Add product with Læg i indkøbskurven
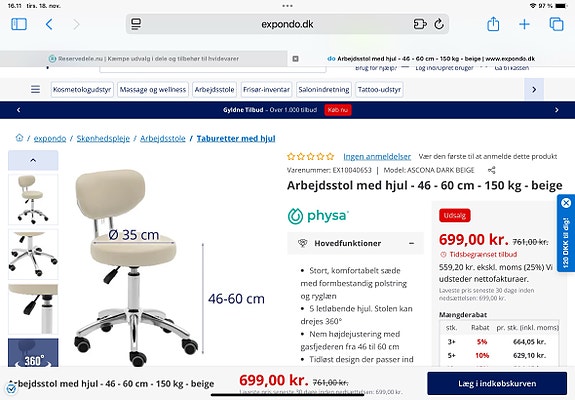 tap(497, 384)
